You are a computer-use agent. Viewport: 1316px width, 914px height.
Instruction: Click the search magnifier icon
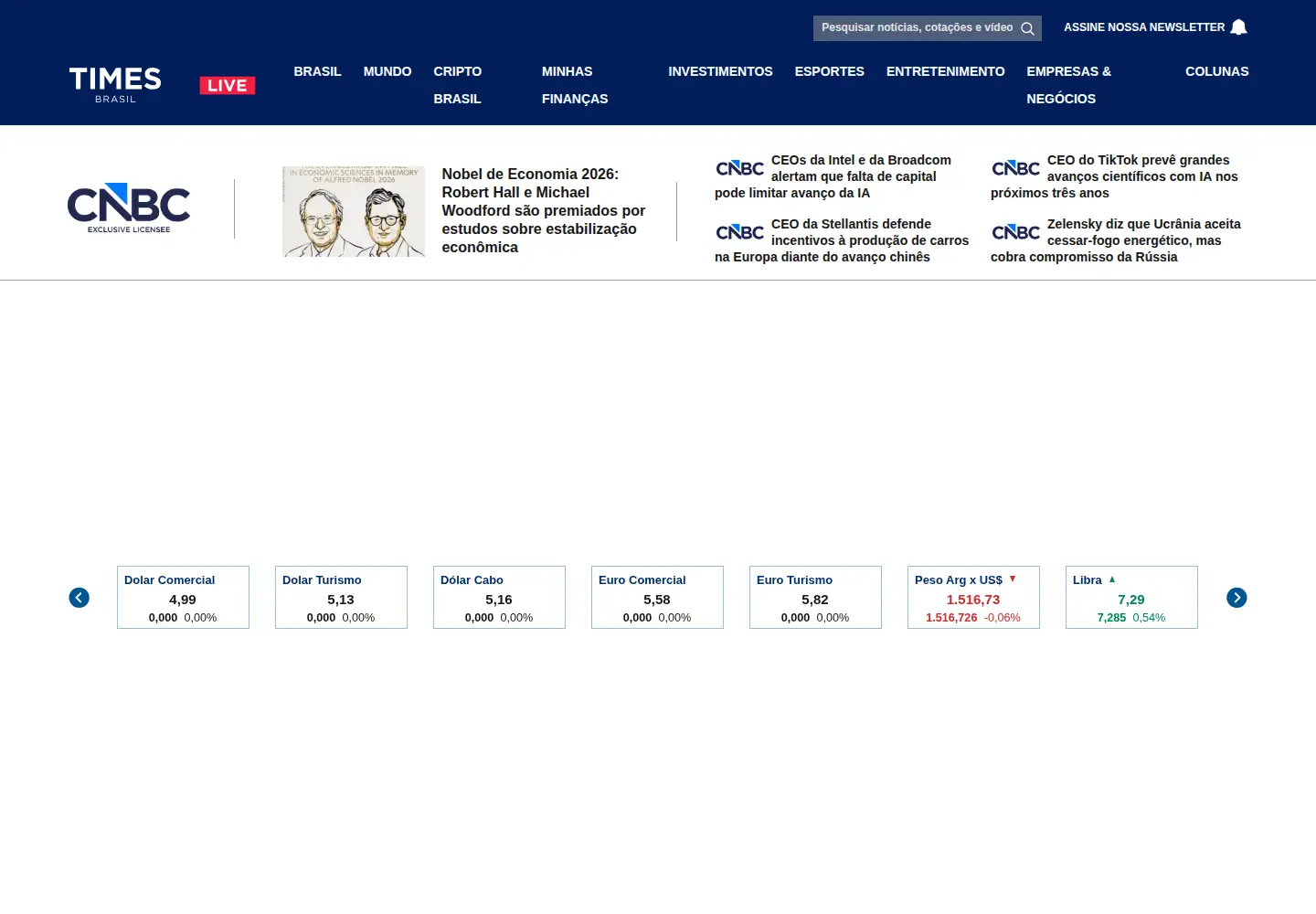click(x=1027, y=28)
